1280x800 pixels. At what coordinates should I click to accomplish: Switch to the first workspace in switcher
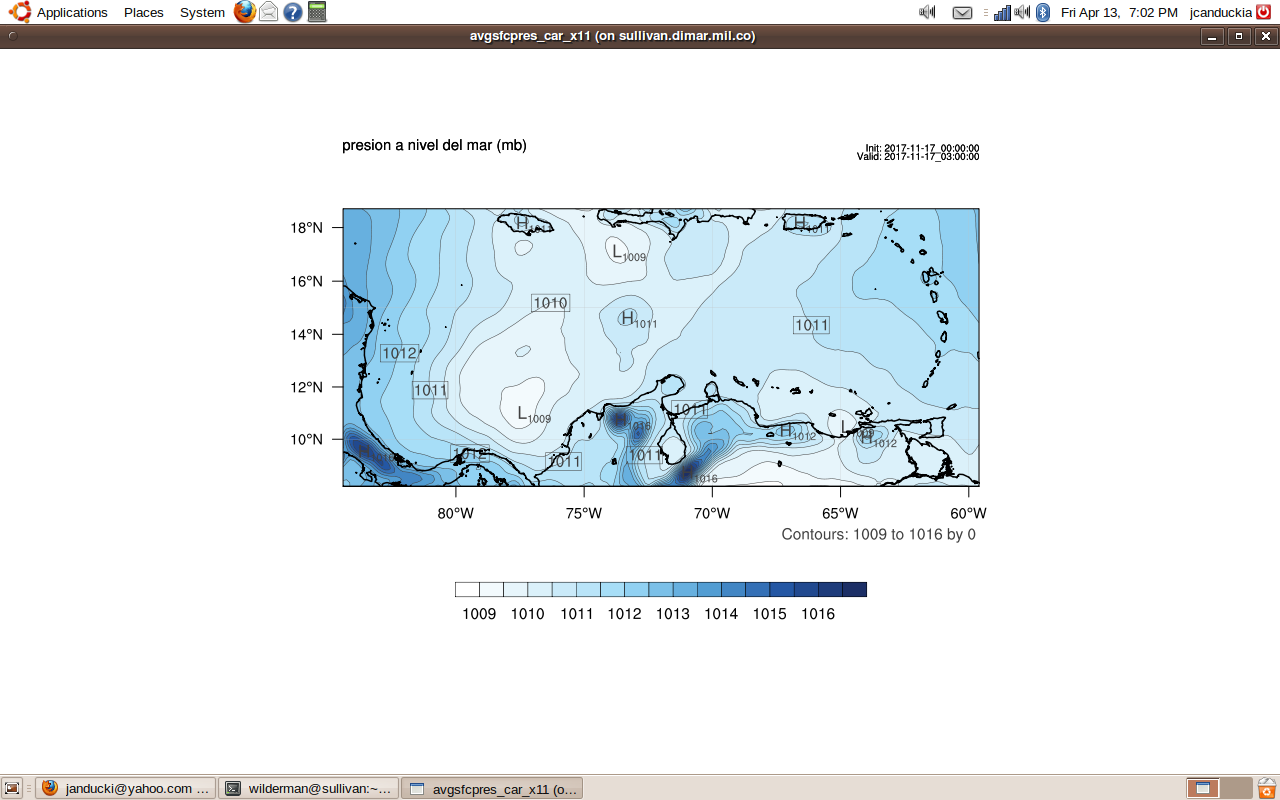point(1203,788)
